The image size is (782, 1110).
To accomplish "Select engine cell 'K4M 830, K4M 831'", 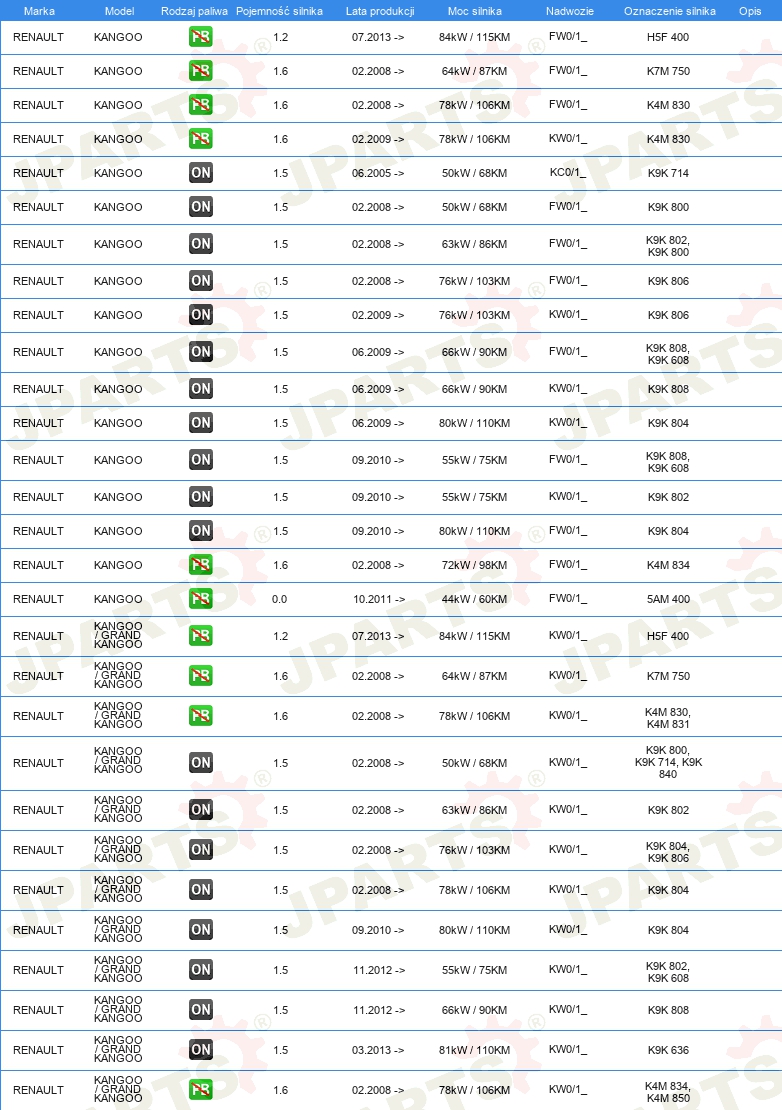I will 668,718.
